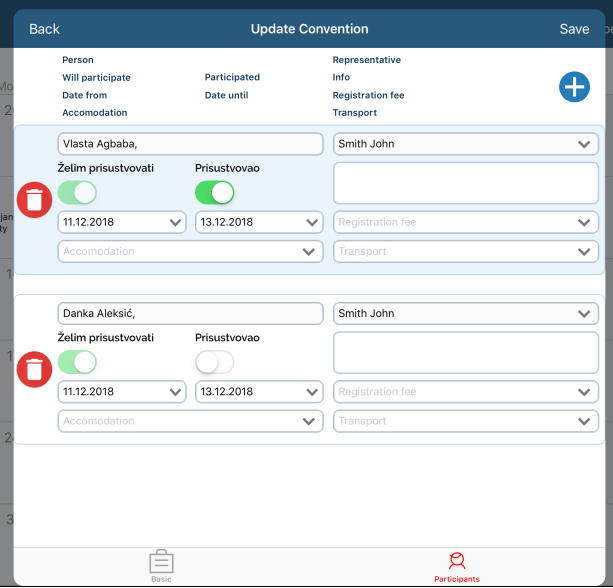Open Transport dropdown for Vlasta Agbaba

(x=465, y=252)
